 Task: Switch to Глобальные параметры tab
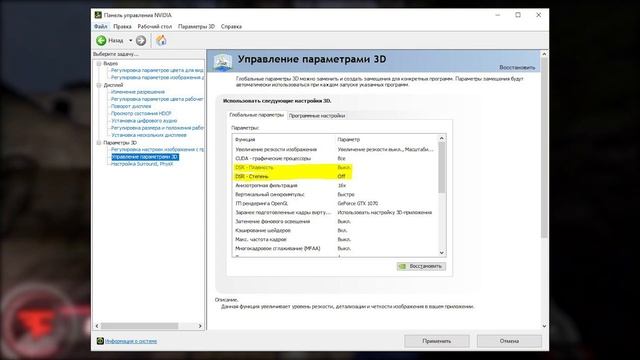pyautogui.click(x=256, y=115)
